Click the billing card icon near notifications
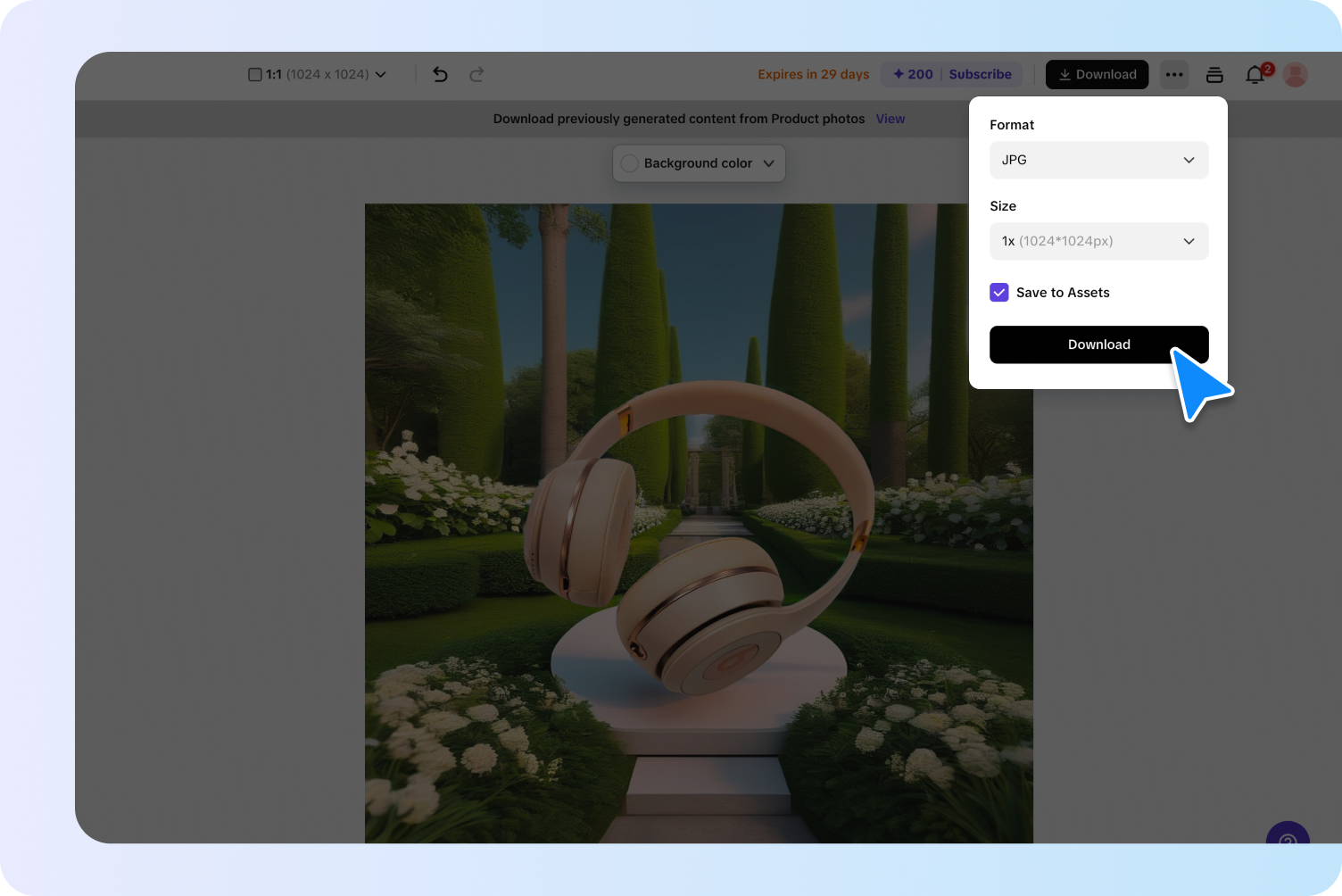Image resolution: width=1342 pixels, height=896 pixels. pos(1214,75)
